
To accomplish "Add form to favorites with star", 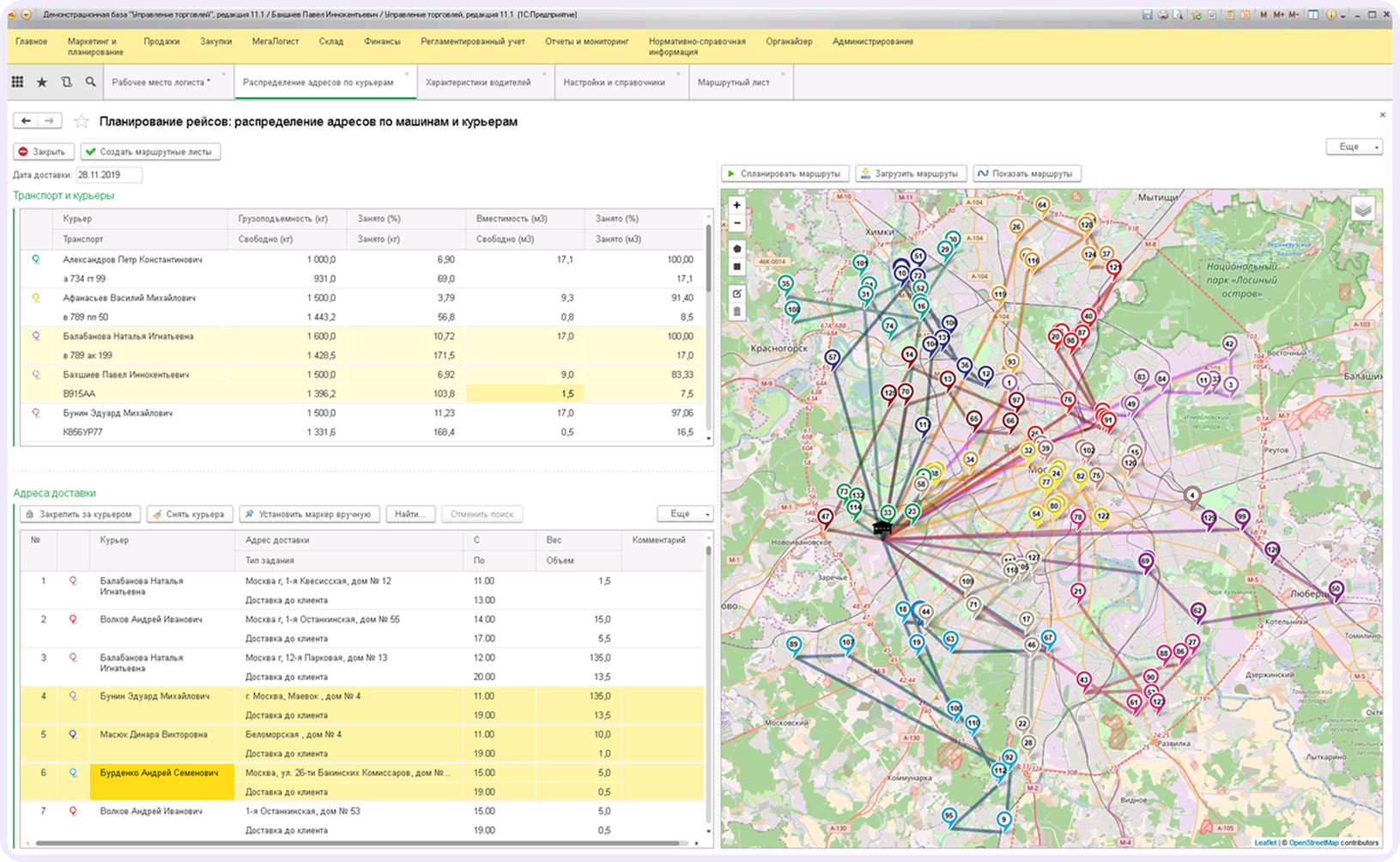I will pos(81,121).
